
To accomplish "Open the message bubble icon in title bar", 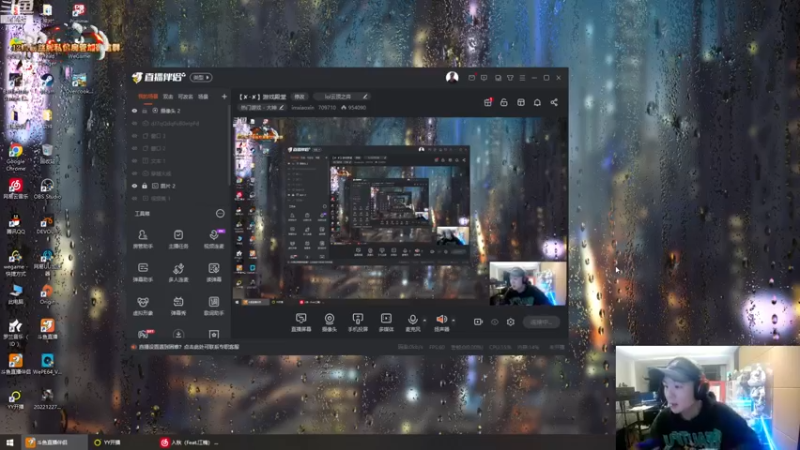I will tap(484, 78).
